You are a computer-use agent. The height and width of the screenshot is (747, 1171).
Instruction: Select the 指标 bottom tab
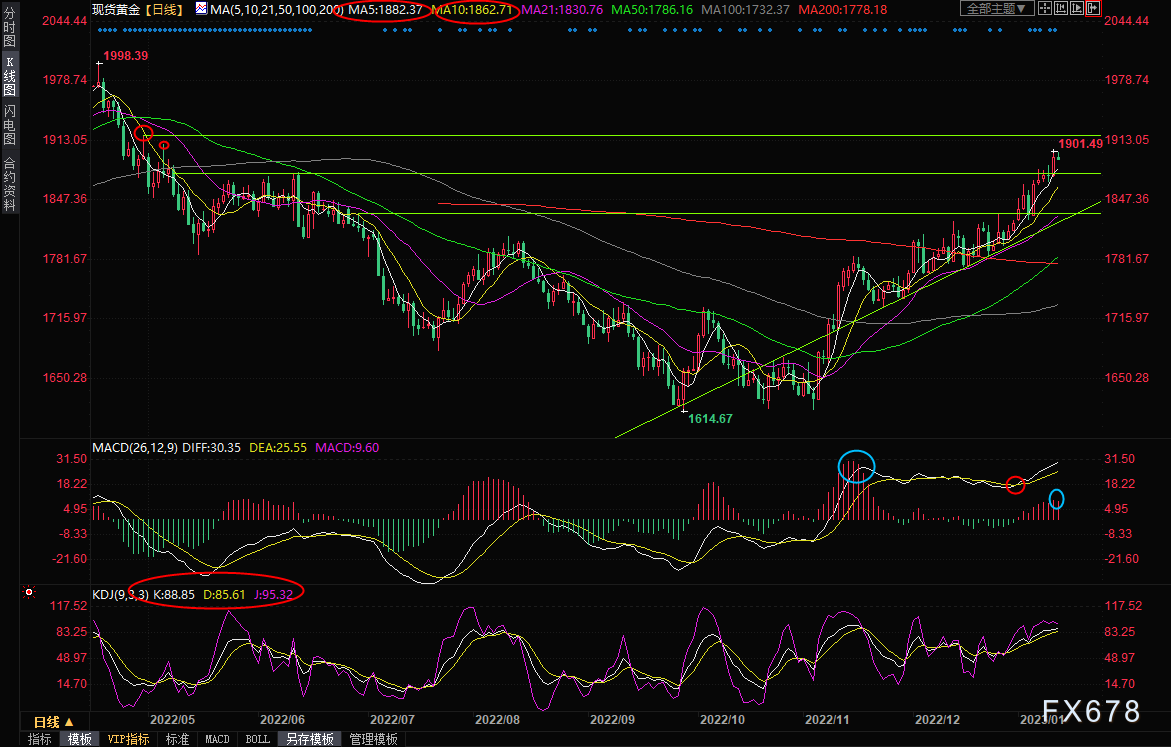coord(40,739)
